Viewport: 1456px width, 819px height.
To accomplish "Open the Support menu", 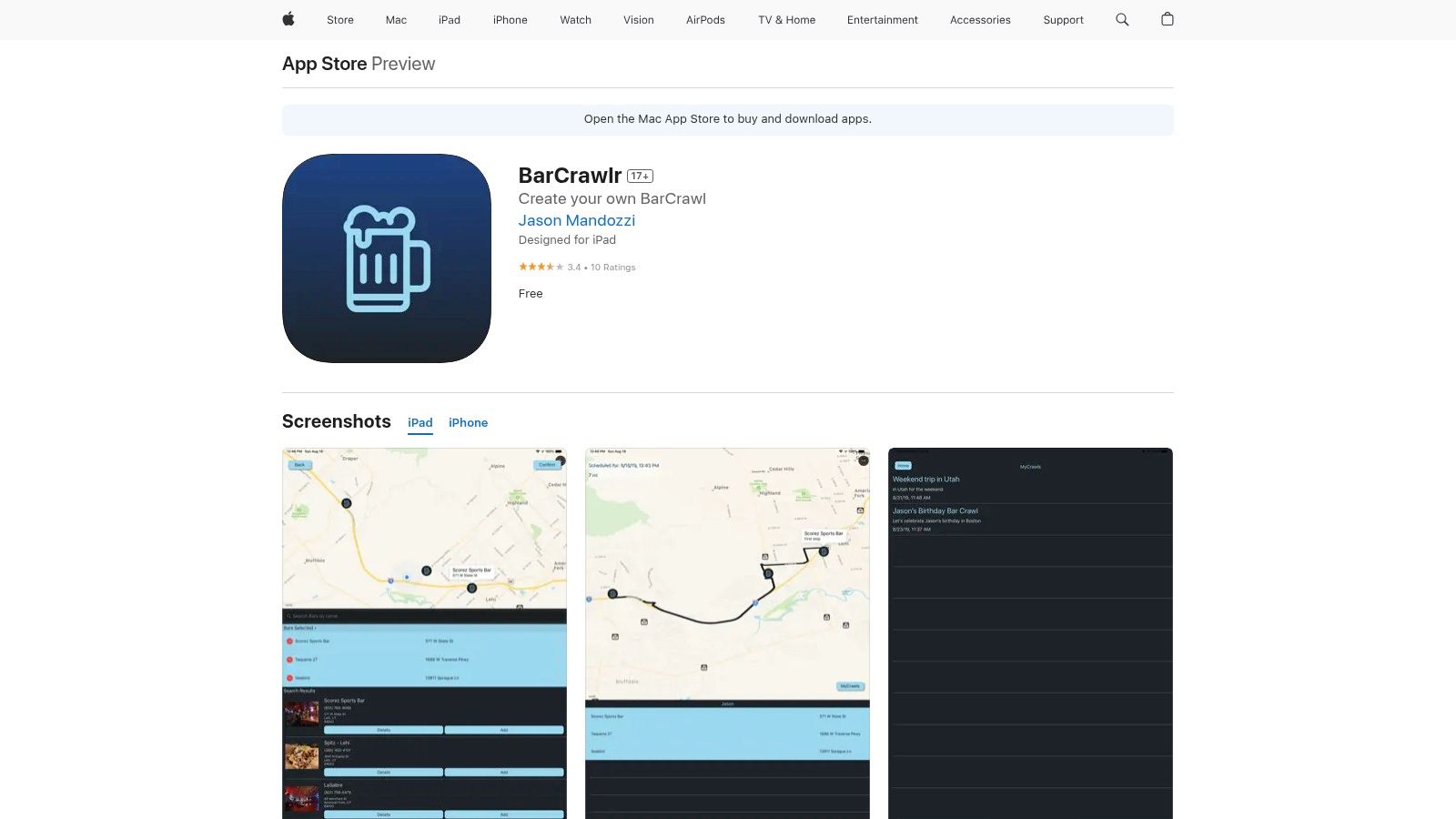I will click(x=1063, y=20).
